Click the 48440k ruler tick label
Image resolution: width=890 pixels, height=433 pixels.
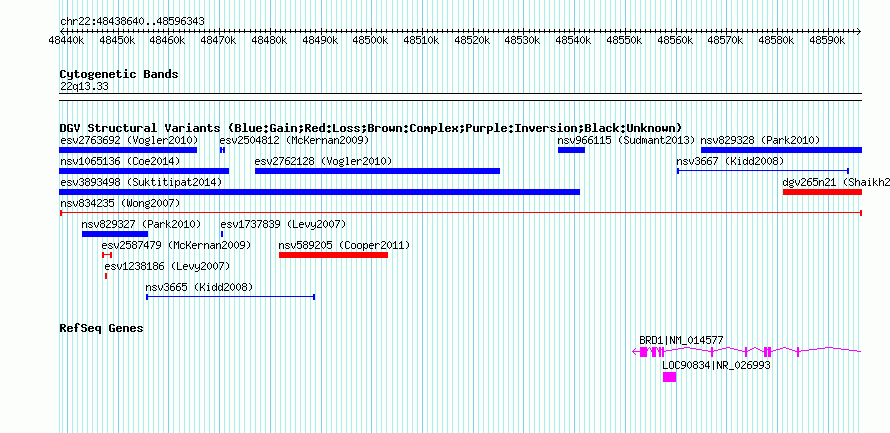(66, 40)
